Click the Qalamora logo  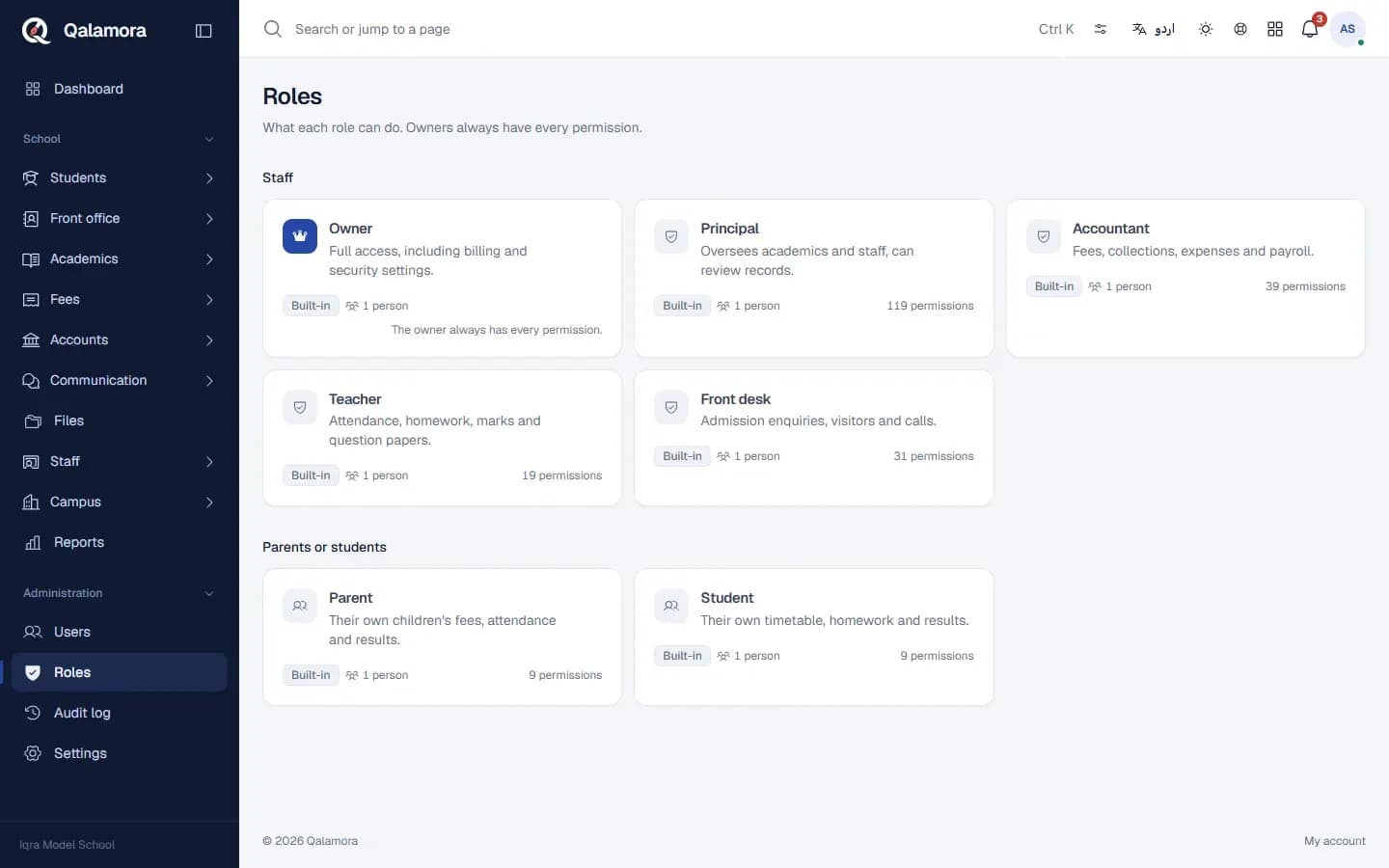(84, 31)
